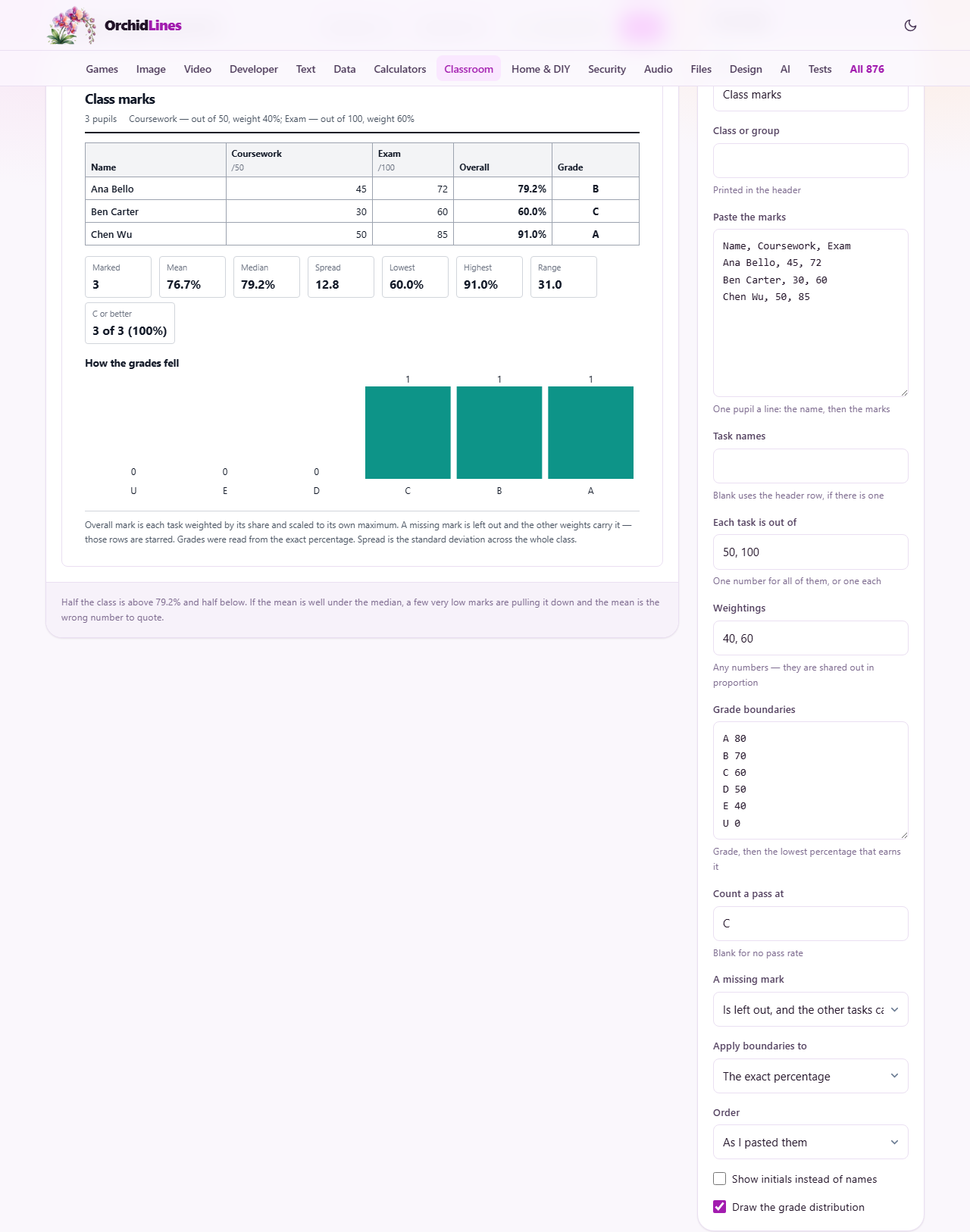The width and height of the screenshot is (970, 1232).
Task: Edit the Each task is out of field
Action: tap(811, 552)
